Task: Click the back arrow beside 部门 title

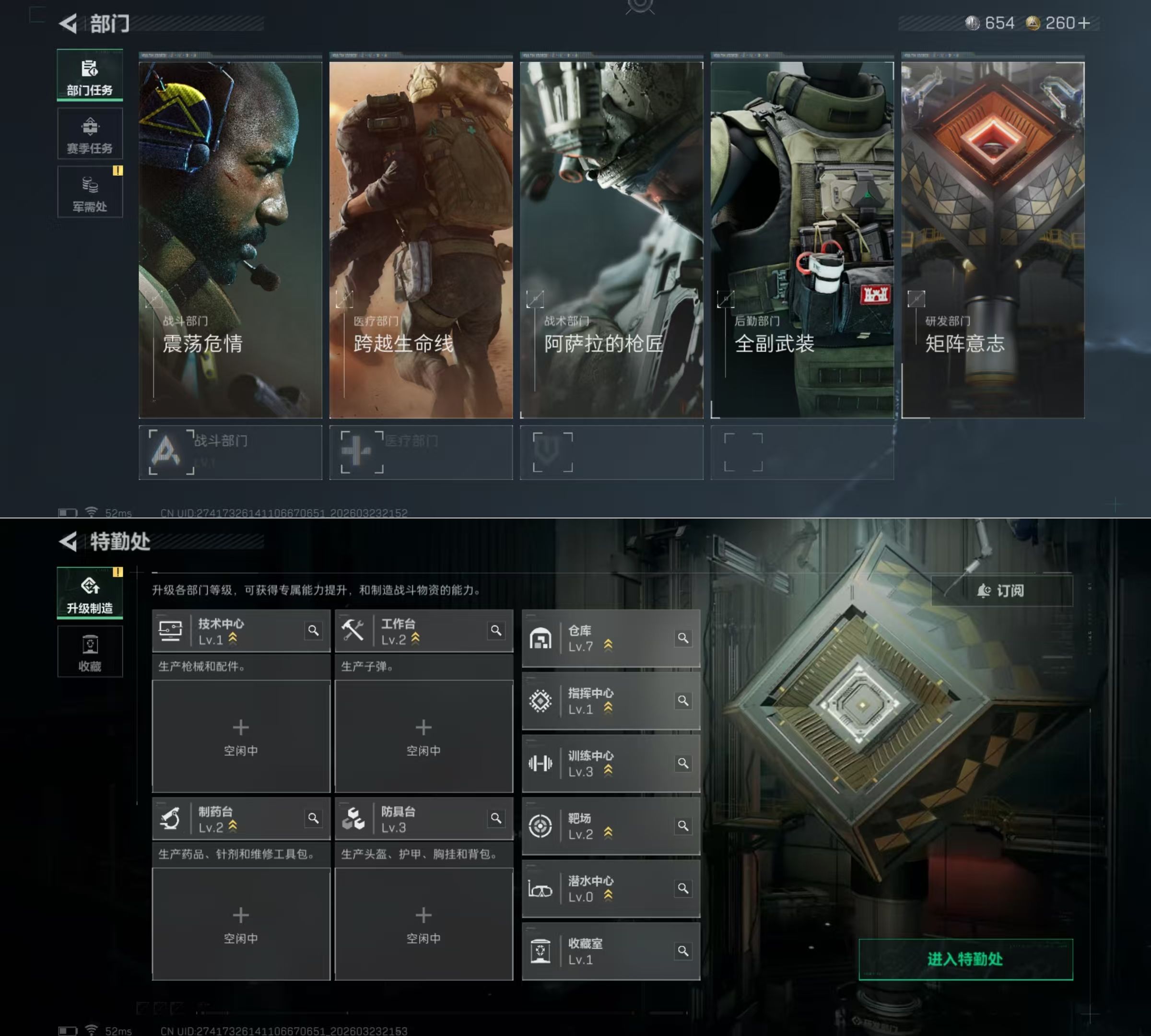Action: [68, 24]
